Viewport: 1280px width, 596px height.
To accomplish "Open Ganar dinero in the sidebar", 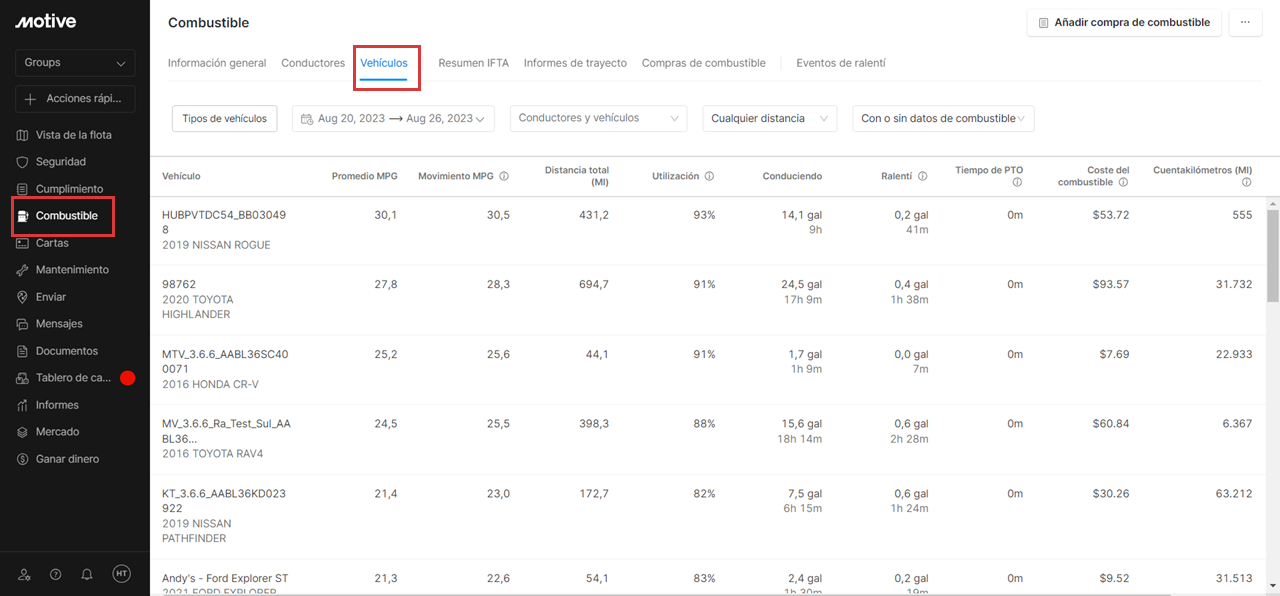I will (x=65, y=458).
